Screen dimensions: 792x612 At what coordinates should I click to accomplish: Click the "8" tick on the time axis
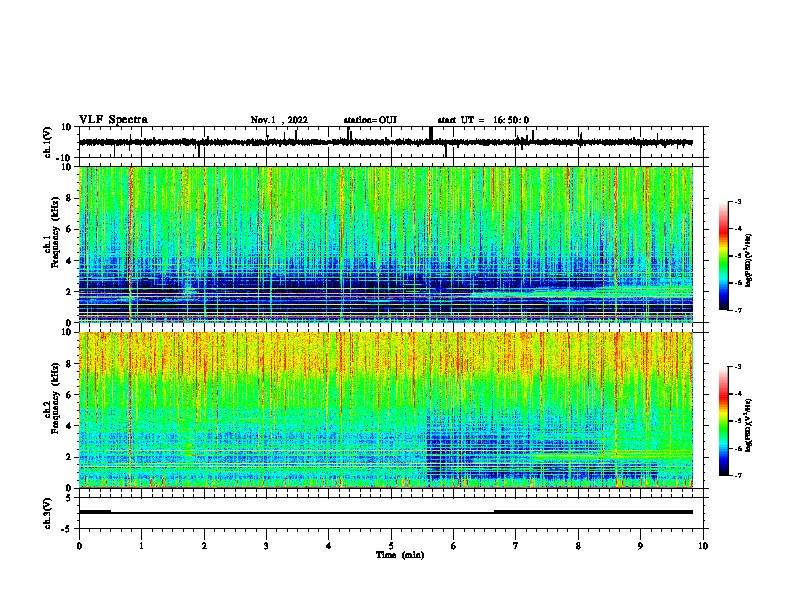point(578,546)
